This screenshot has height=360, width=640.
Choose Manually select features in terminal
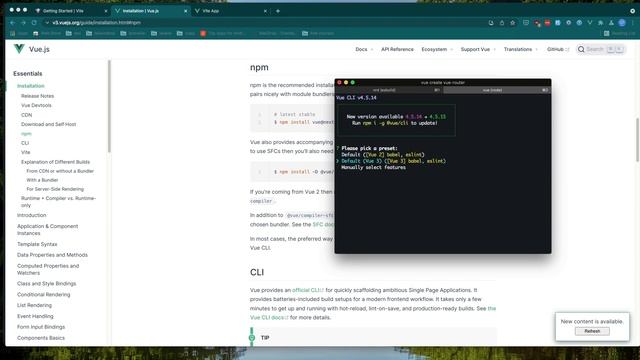point(373,167)
